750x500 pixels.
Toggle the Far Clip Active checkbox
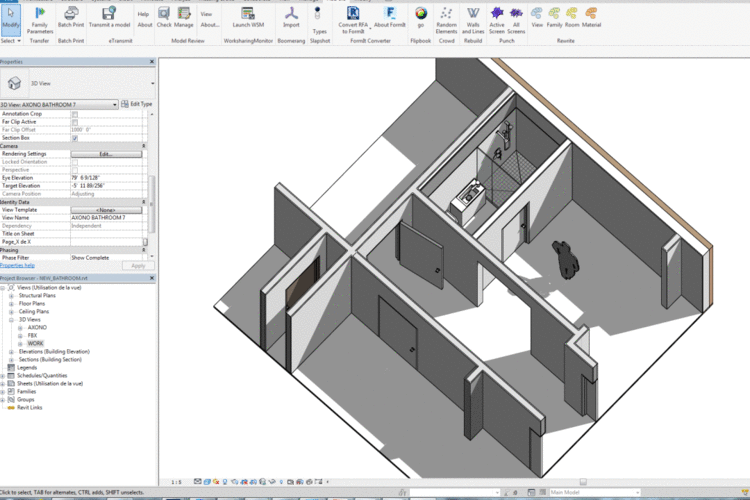[75, 122]
